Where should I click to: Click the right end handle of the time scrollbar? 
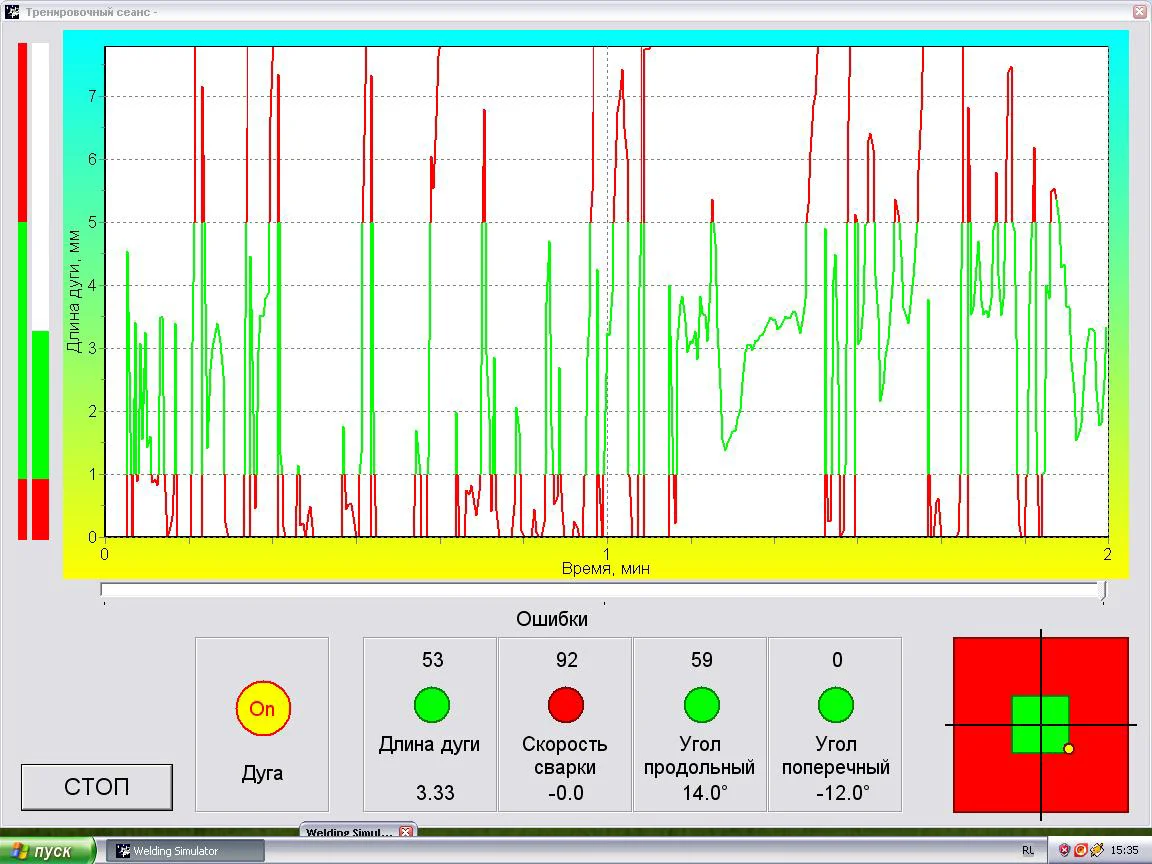coord(1104,592)
